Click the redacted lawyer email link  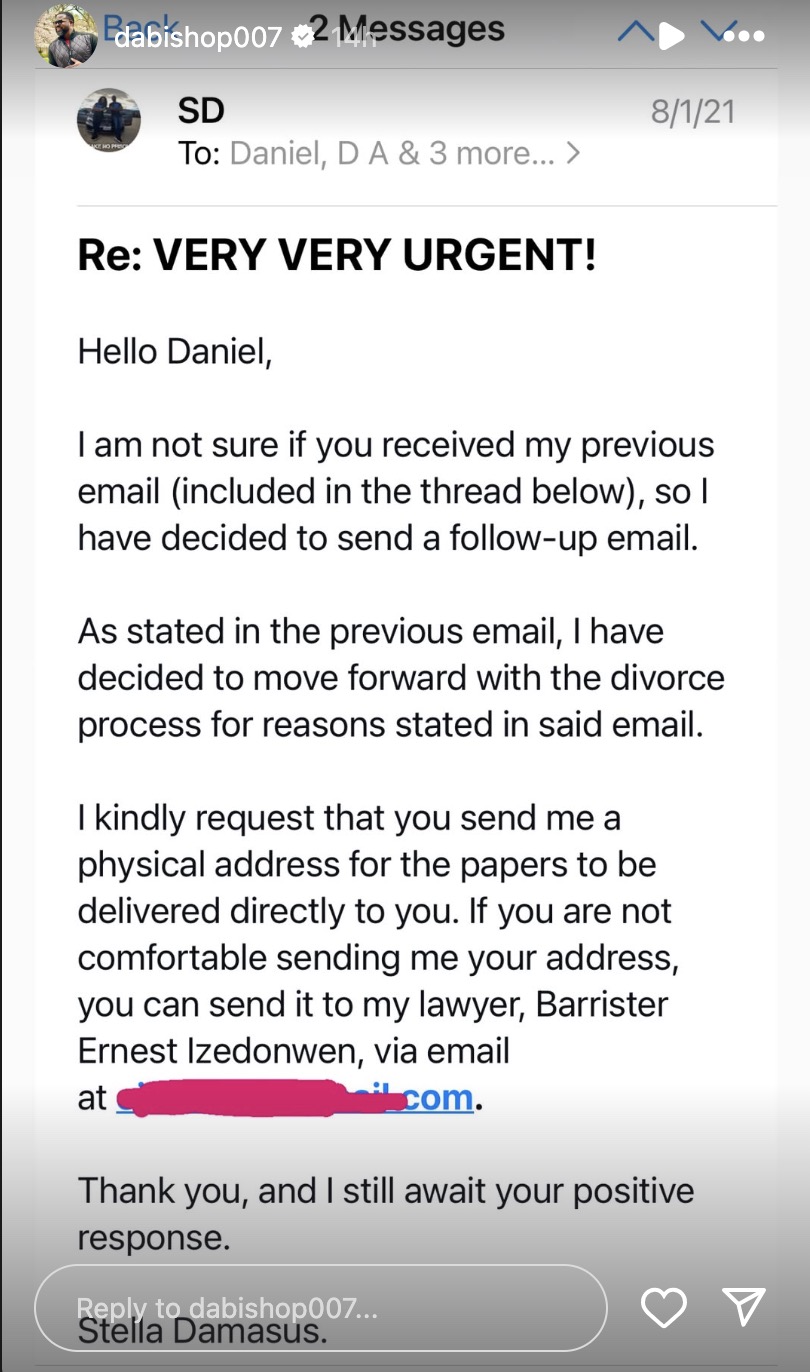295,1097
